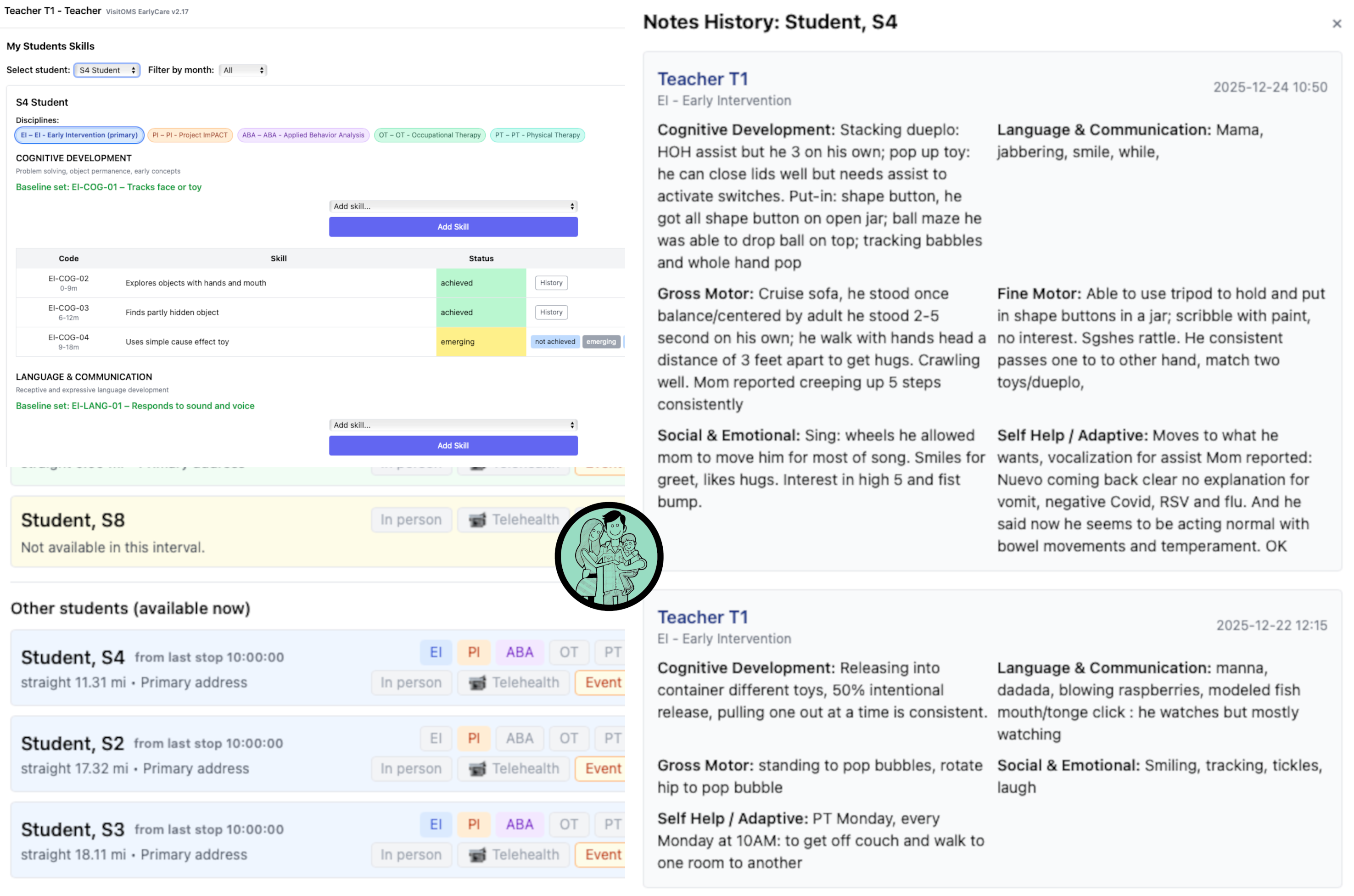This screenshot has height=896, width=1354.
Task: Open the Add skill dropdown under Cognitive Development
Action: point(453,206)
